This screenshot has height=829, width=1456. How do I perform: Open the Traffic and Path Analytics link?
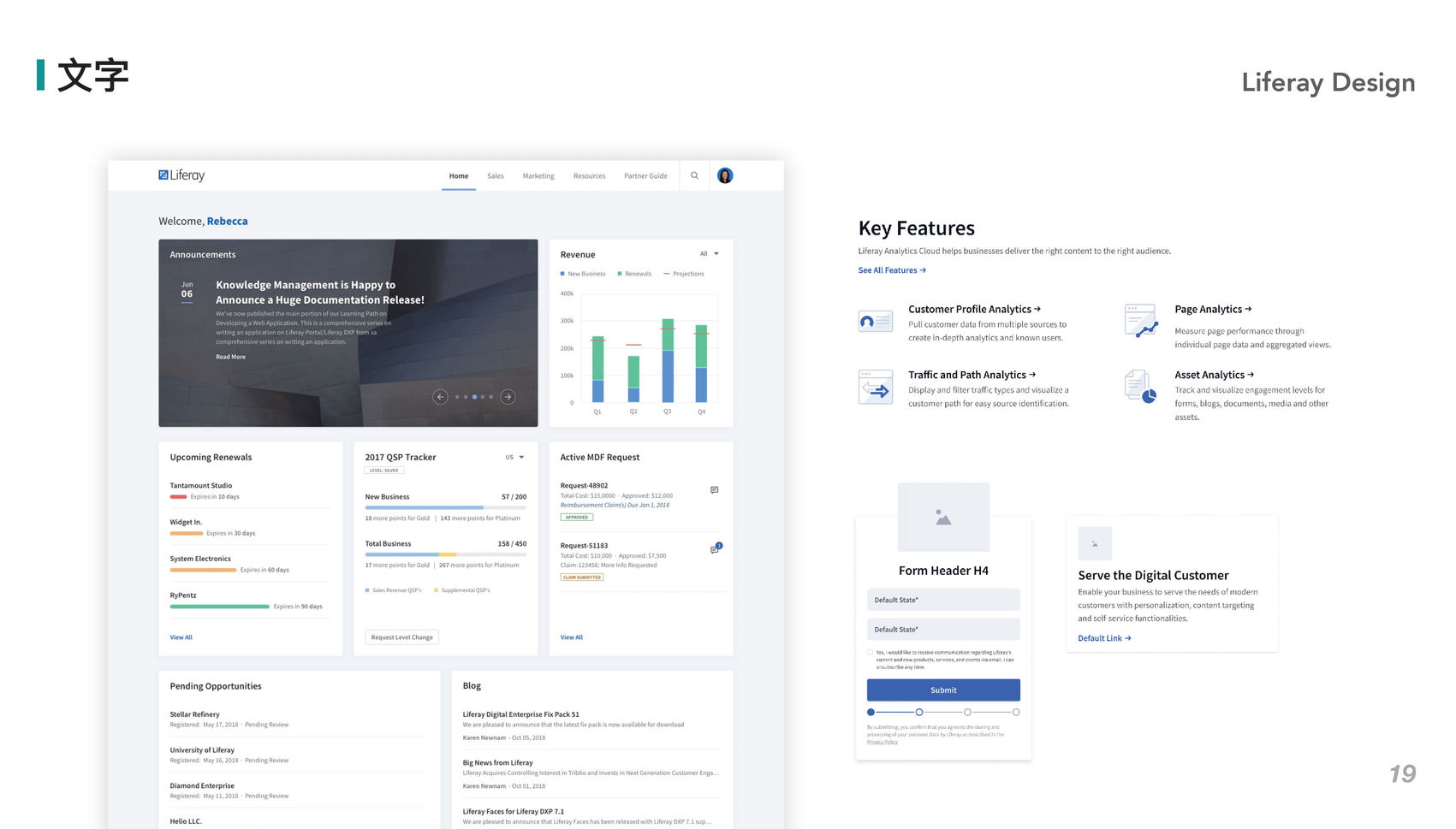972,375
